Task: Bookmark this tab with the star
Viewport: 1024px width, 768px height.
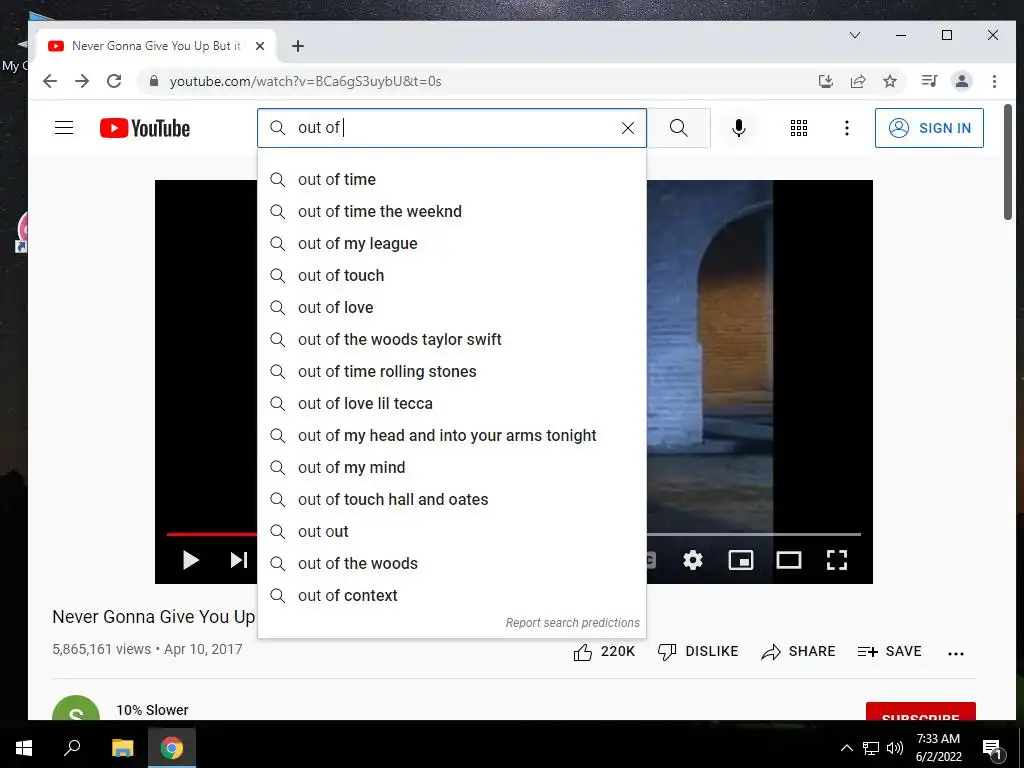Action: click(x=889, y=81)
